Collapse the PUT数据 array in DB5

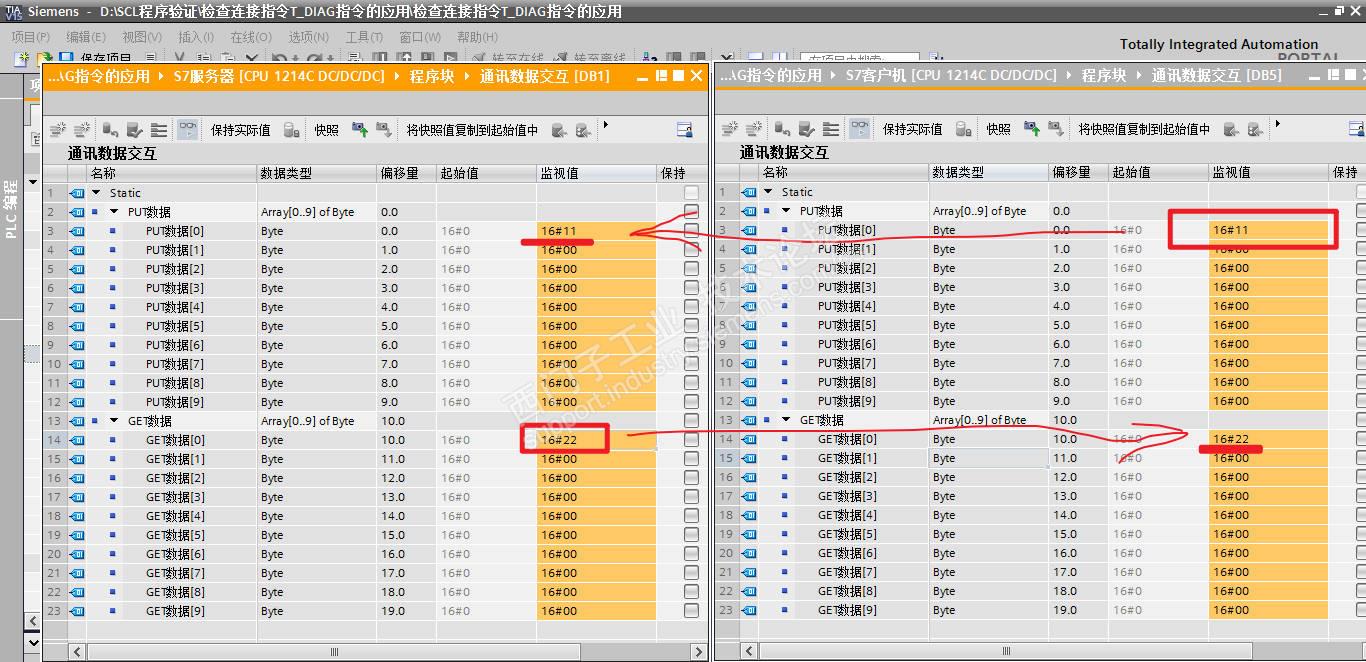(x=787, y=211)
